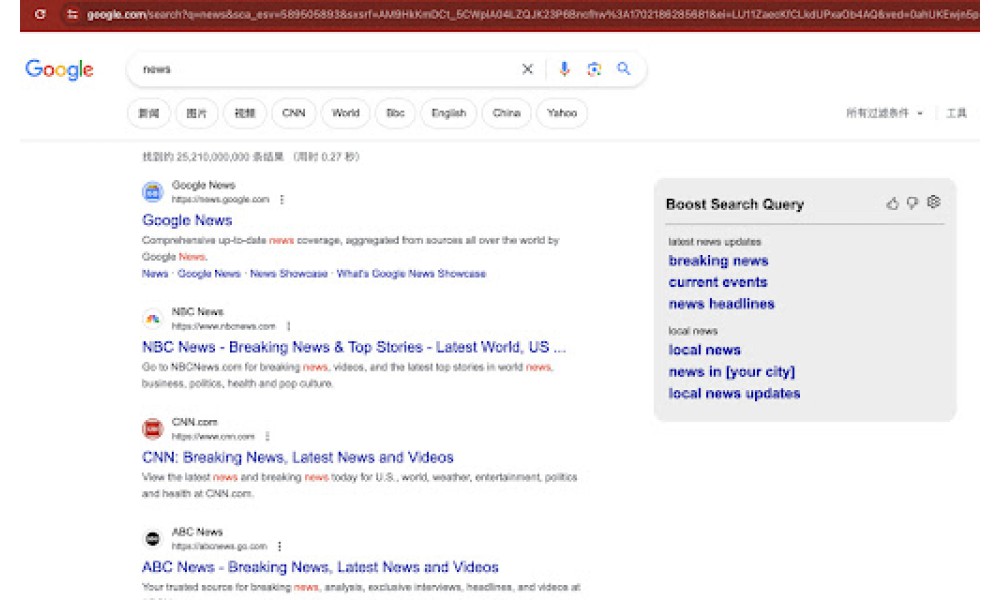The image size is (1000, 600).
Task: Open ABC News - Breaking News result title
Action: click(320, 567)
